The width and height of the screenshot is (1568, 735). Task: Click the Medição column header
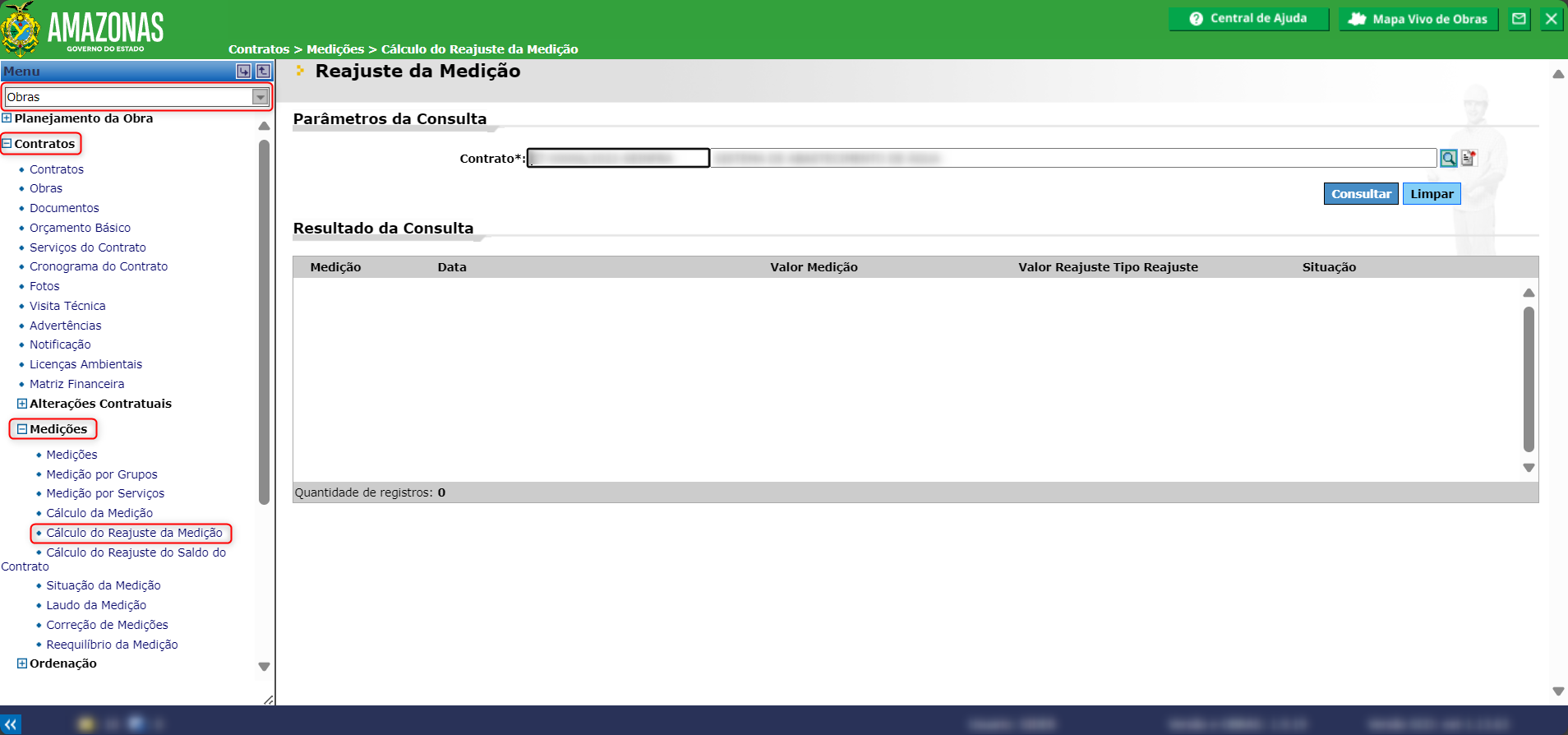(335, 267)
